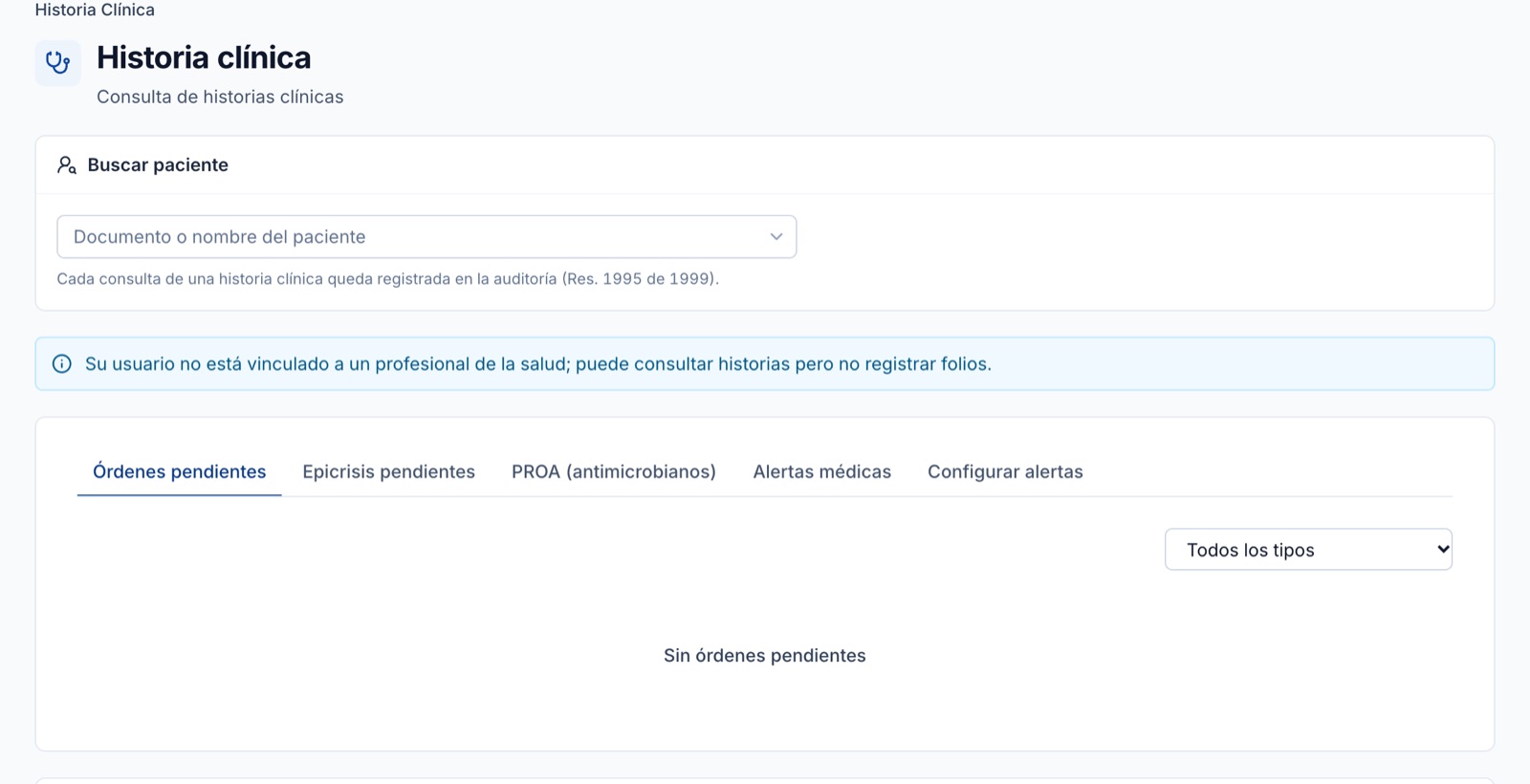This screenshot has height=784, width=1530.
Task: Open the patient document or name dropdown
Action: (426, 237)
